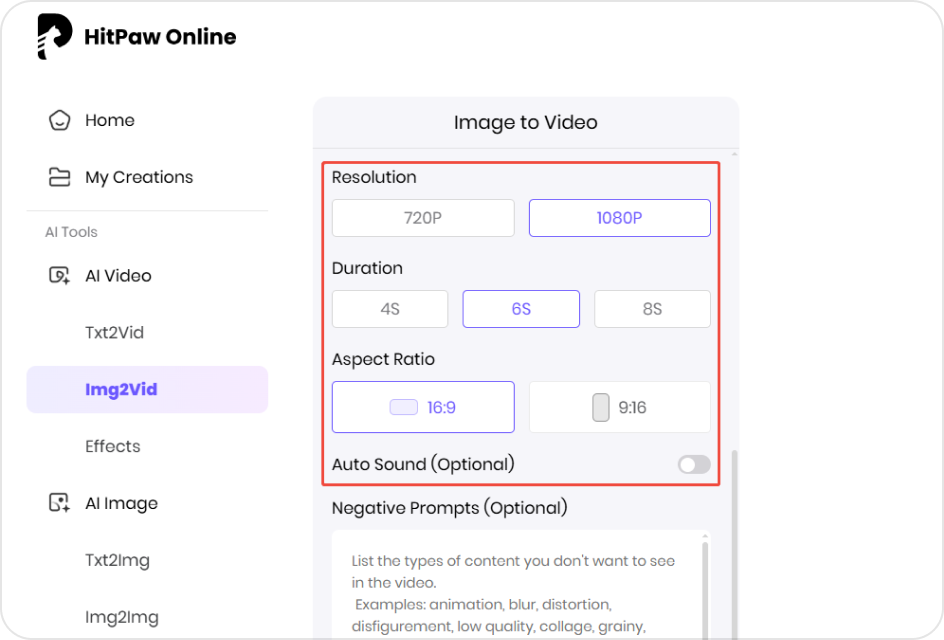Click the AI Video sidebar icon
944x640 pixels.
pyautogui.click(x=58, y=275)
